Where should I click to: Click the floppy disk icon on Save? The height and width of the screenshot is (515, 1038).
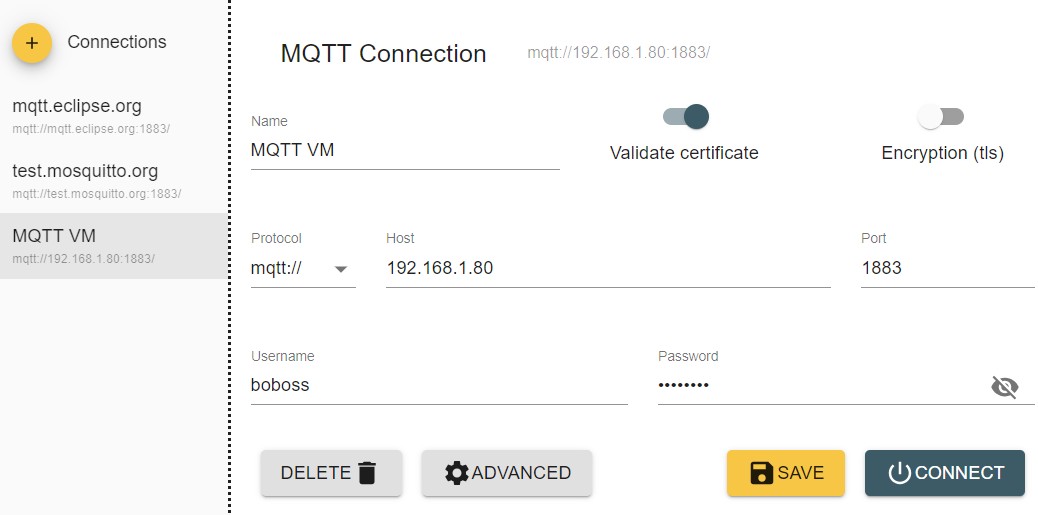(x=762, y=473)
